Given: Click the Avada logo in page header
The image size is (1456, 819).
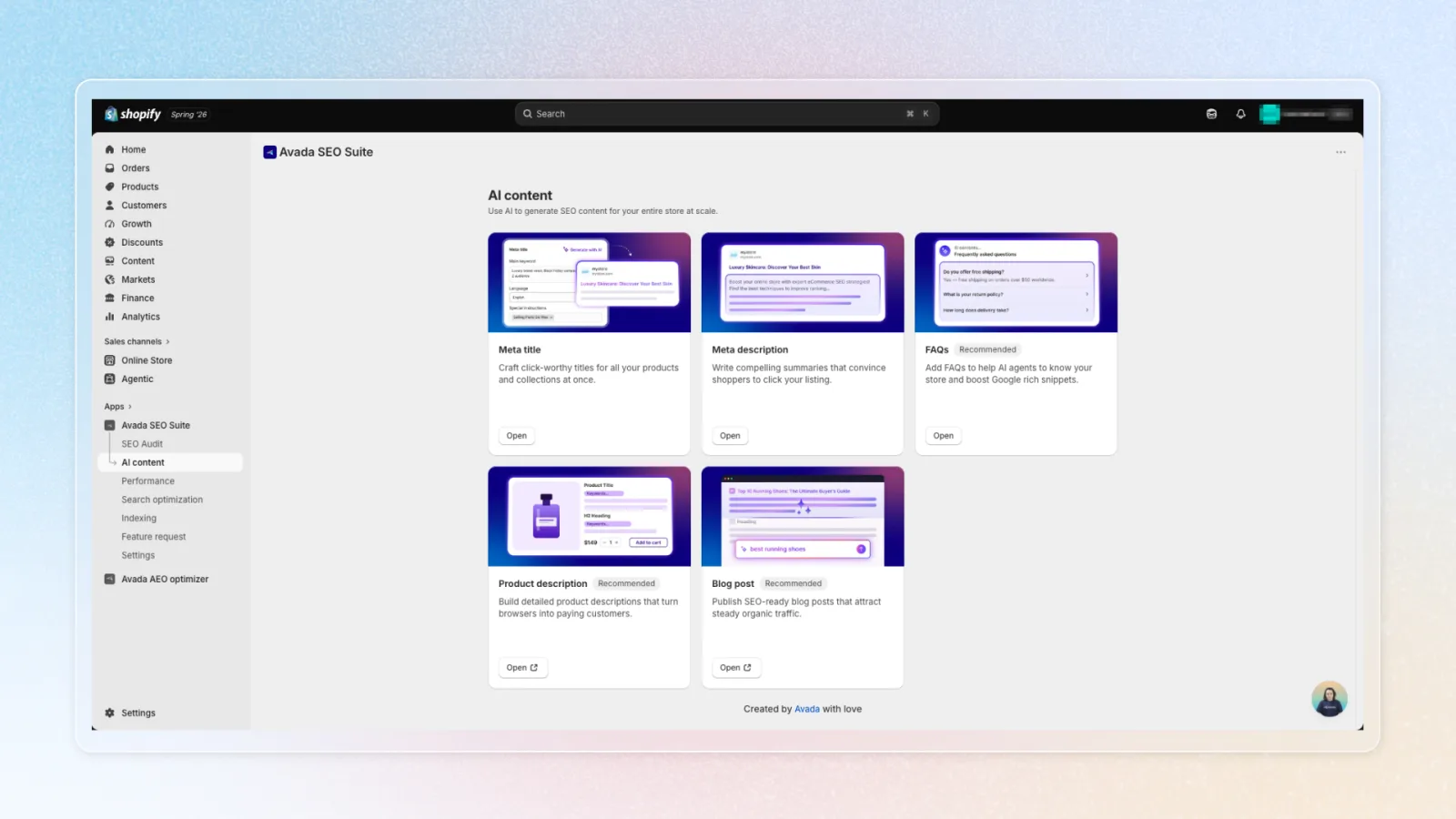Looking at the screenshot, I should tap(269, 152).
